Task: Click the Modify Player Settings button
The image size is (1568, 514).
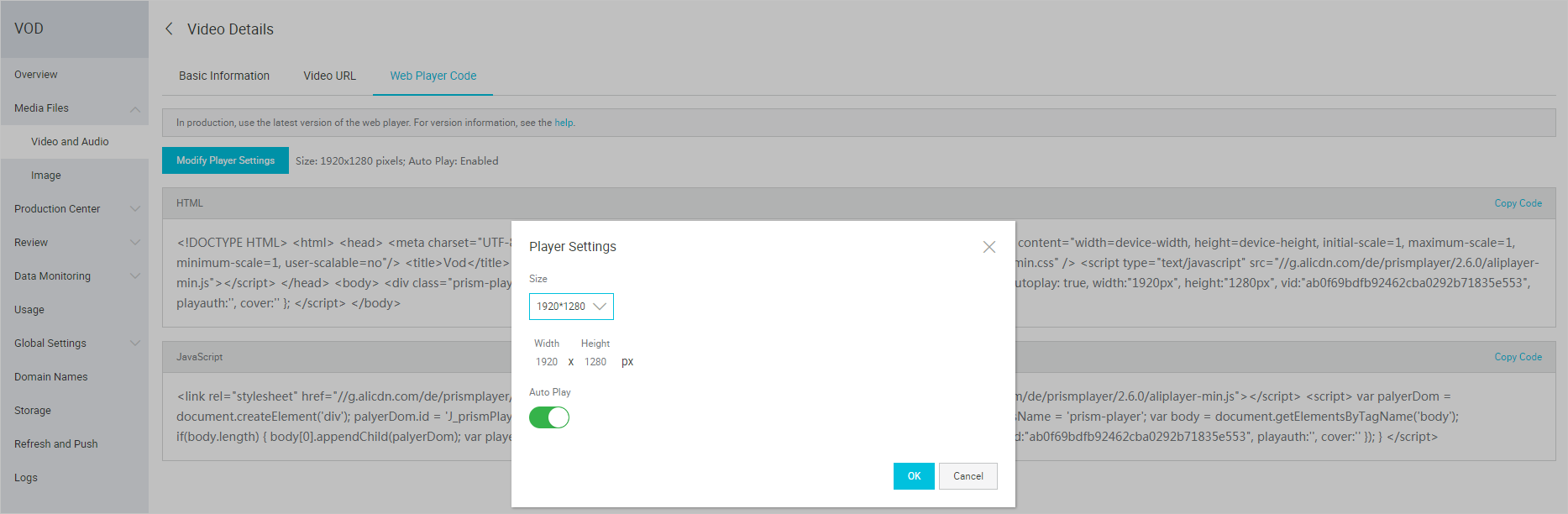Action: click(225, 160)
